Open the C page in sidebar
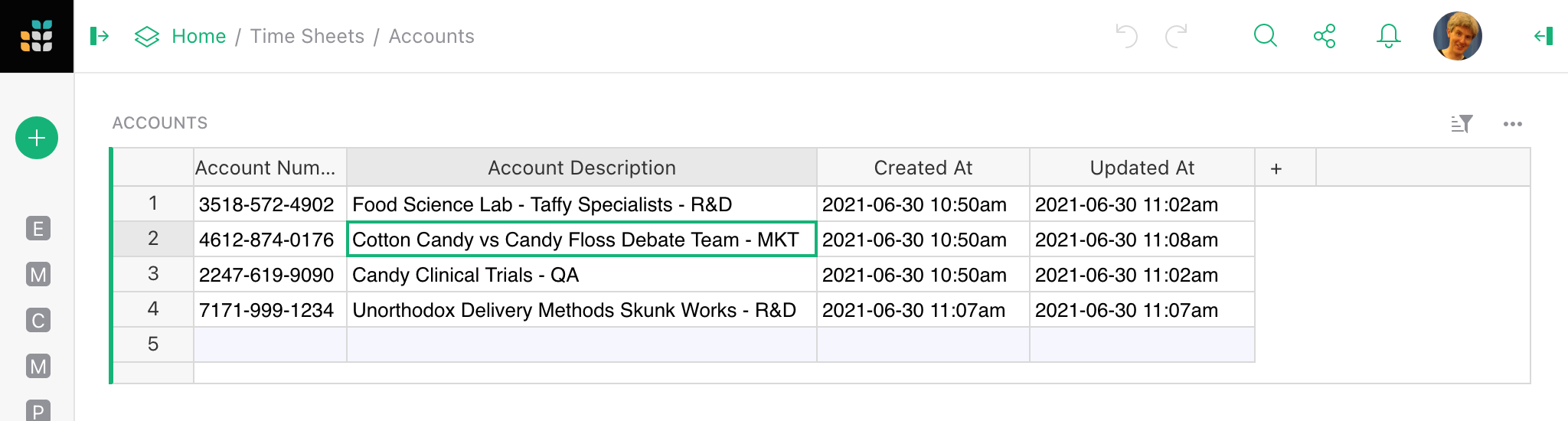Image resolution: width=1568 pixels, height=421 pixels. click(x=38, y=320)
